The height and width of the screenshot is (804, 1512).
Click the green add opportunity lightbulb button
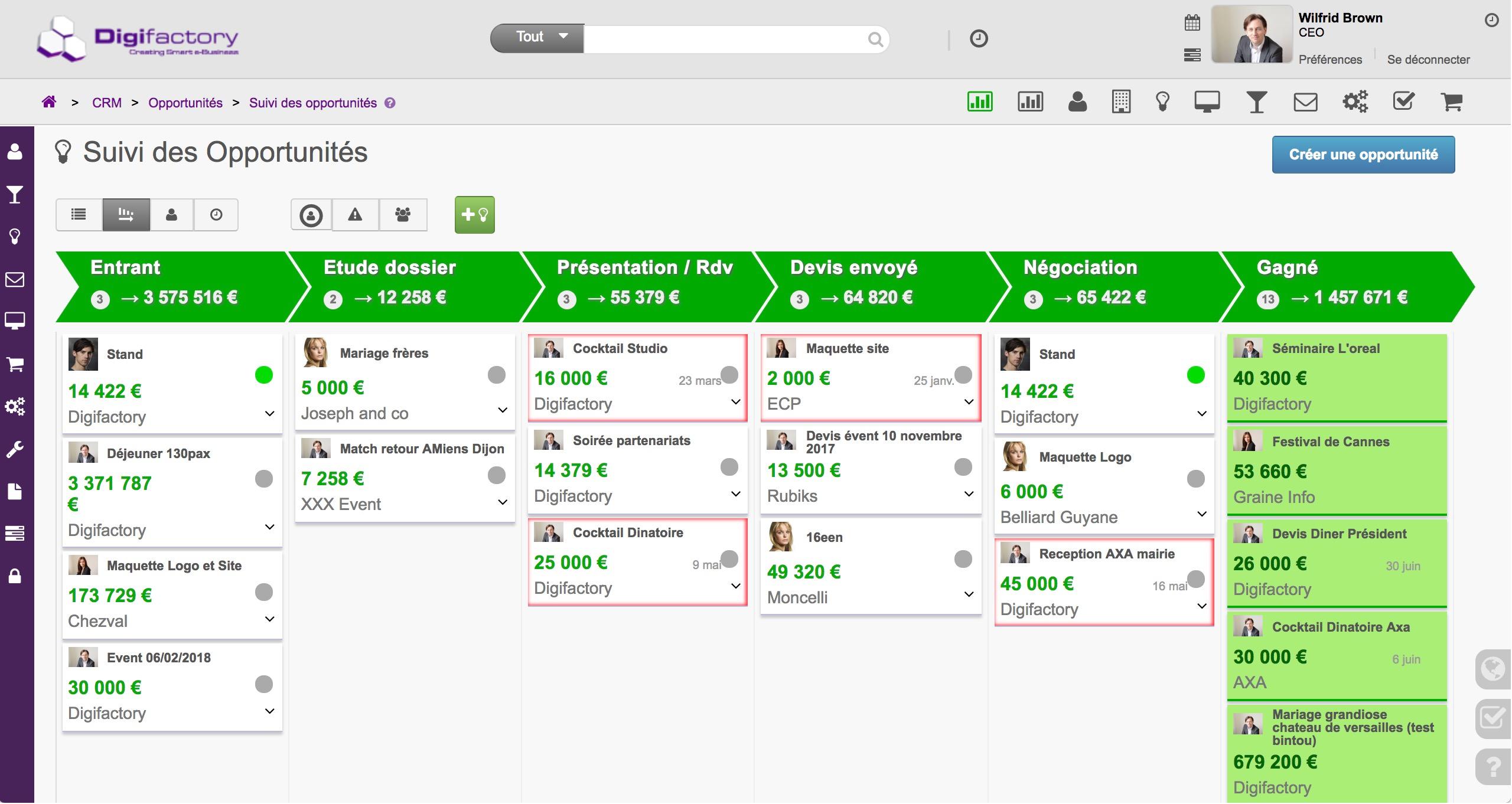[x=475, y=215]
